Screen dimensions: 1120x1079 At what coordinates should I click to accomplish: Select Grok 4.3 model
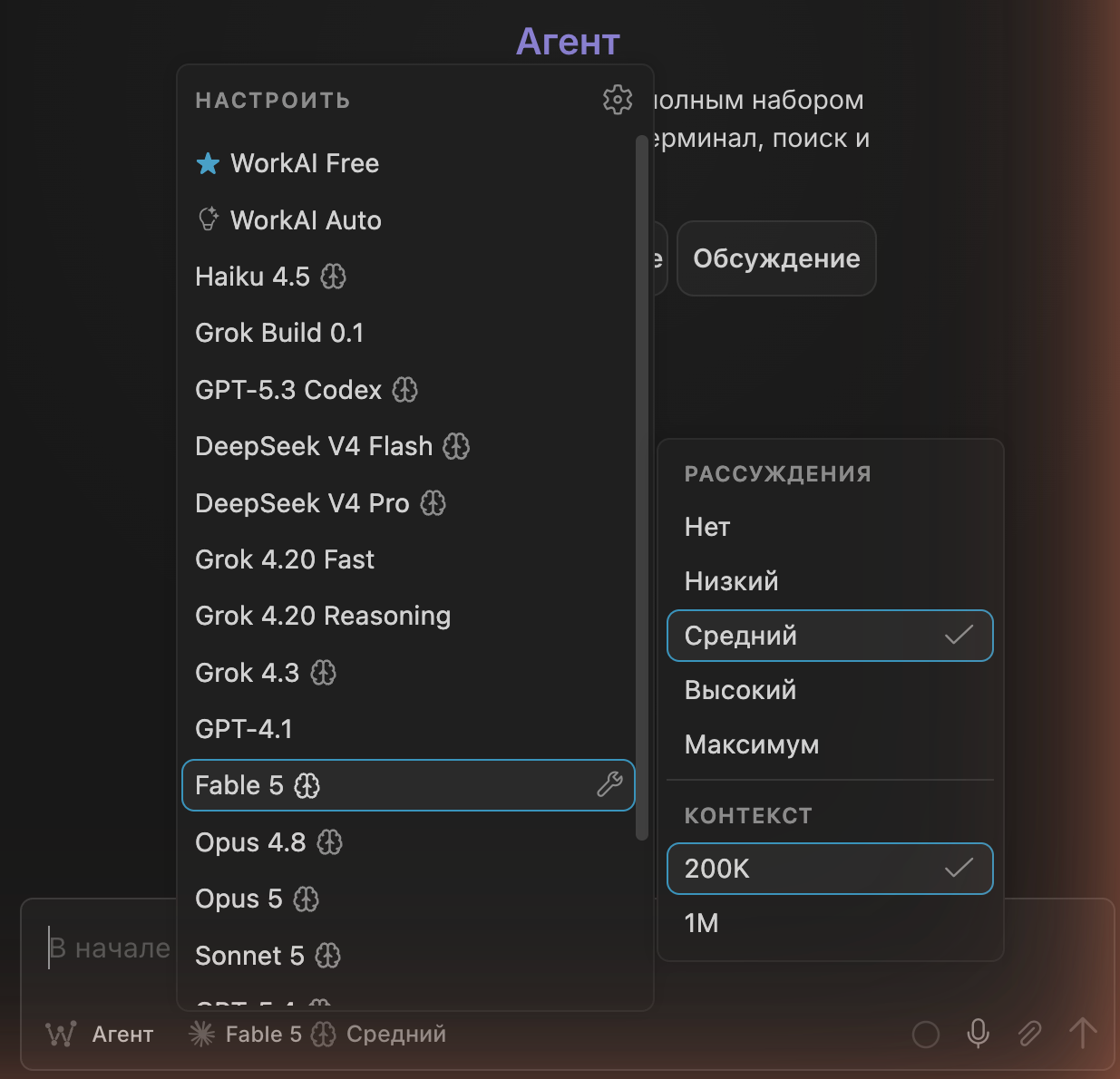tap(408, 673)
